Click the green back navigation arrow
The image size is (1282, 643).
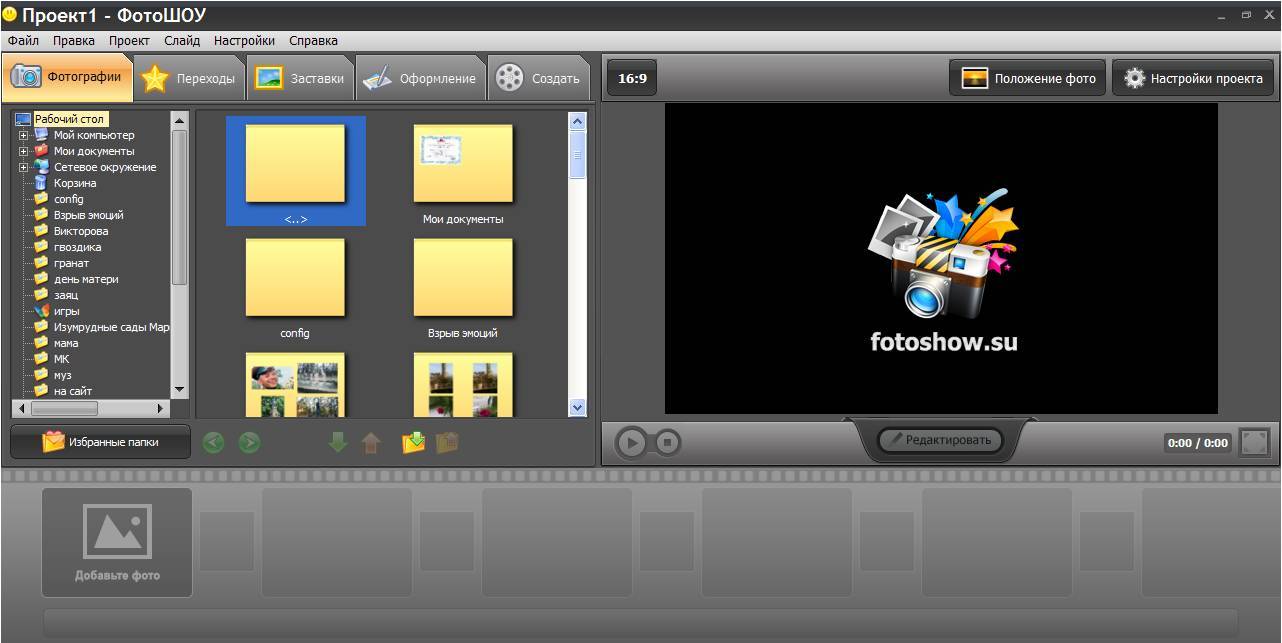point(213,442)
